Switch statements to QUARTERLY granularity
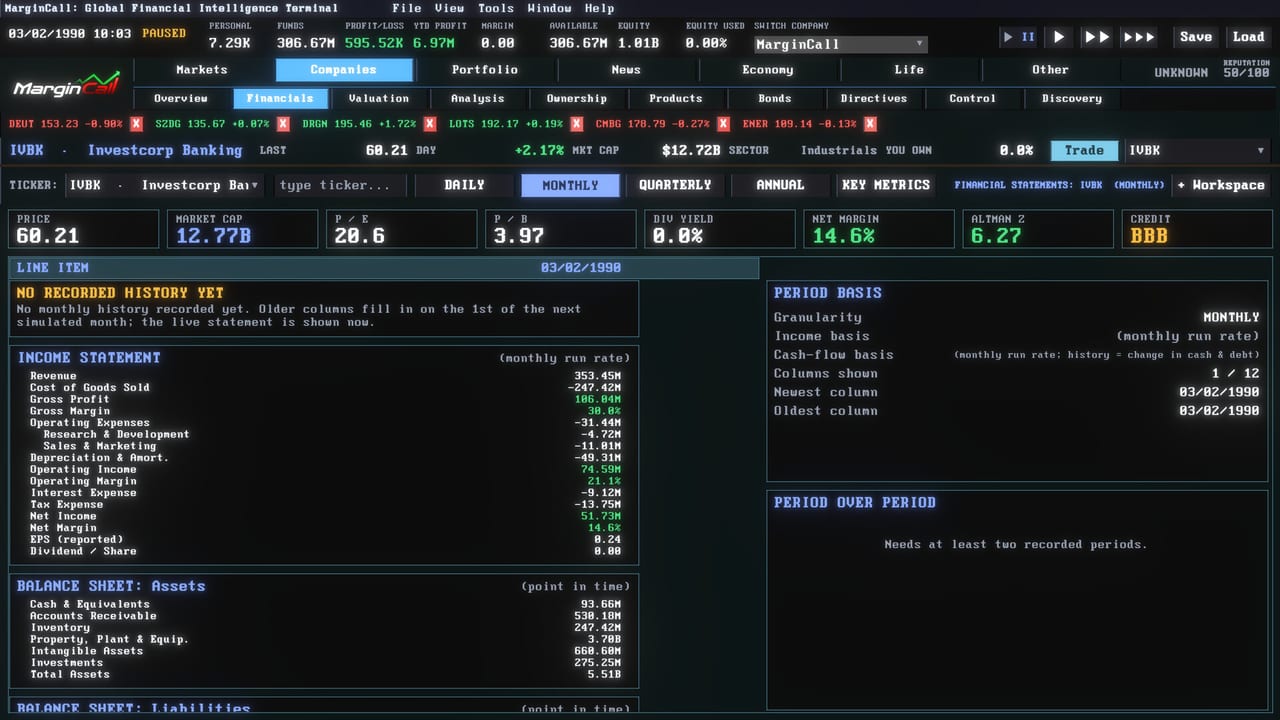Viewport: 1280px width, 720px height. tap(675, 185)
